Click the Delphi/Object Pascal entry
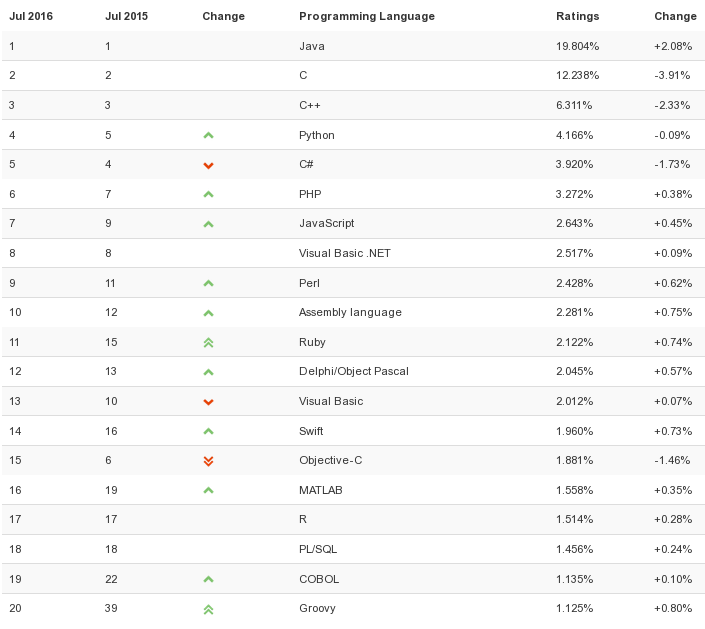 point(353,371)
